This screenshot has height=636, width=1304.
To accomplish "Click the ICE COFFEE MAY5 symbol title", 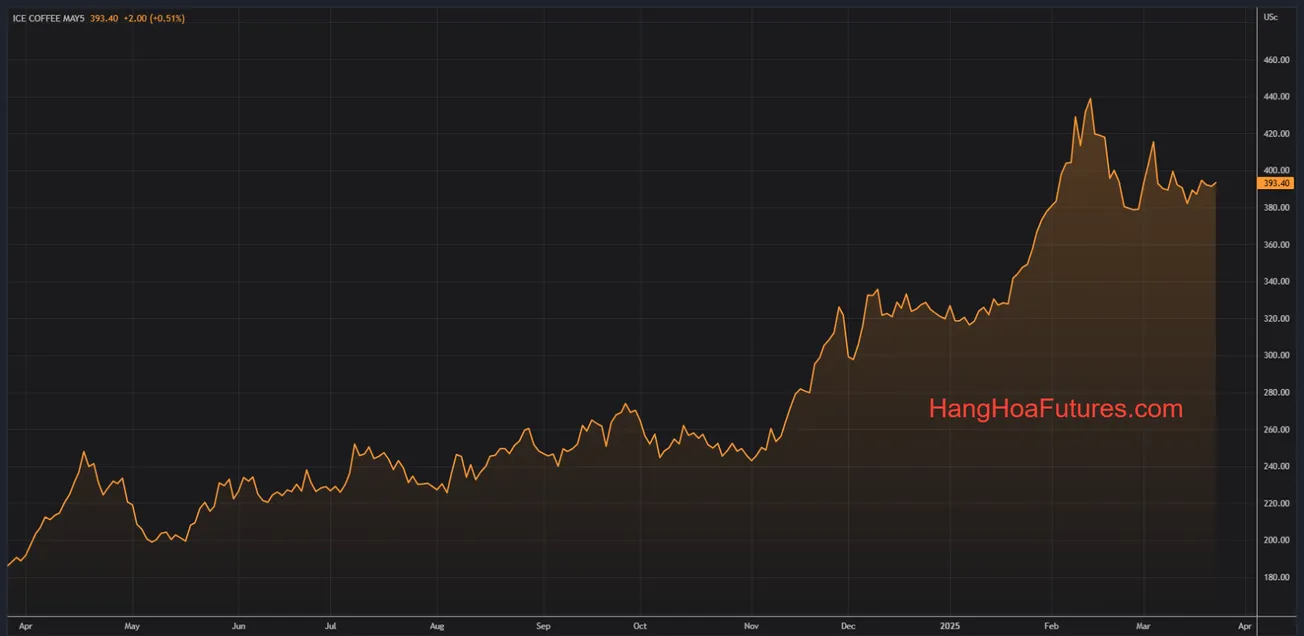I will (49, 18).
